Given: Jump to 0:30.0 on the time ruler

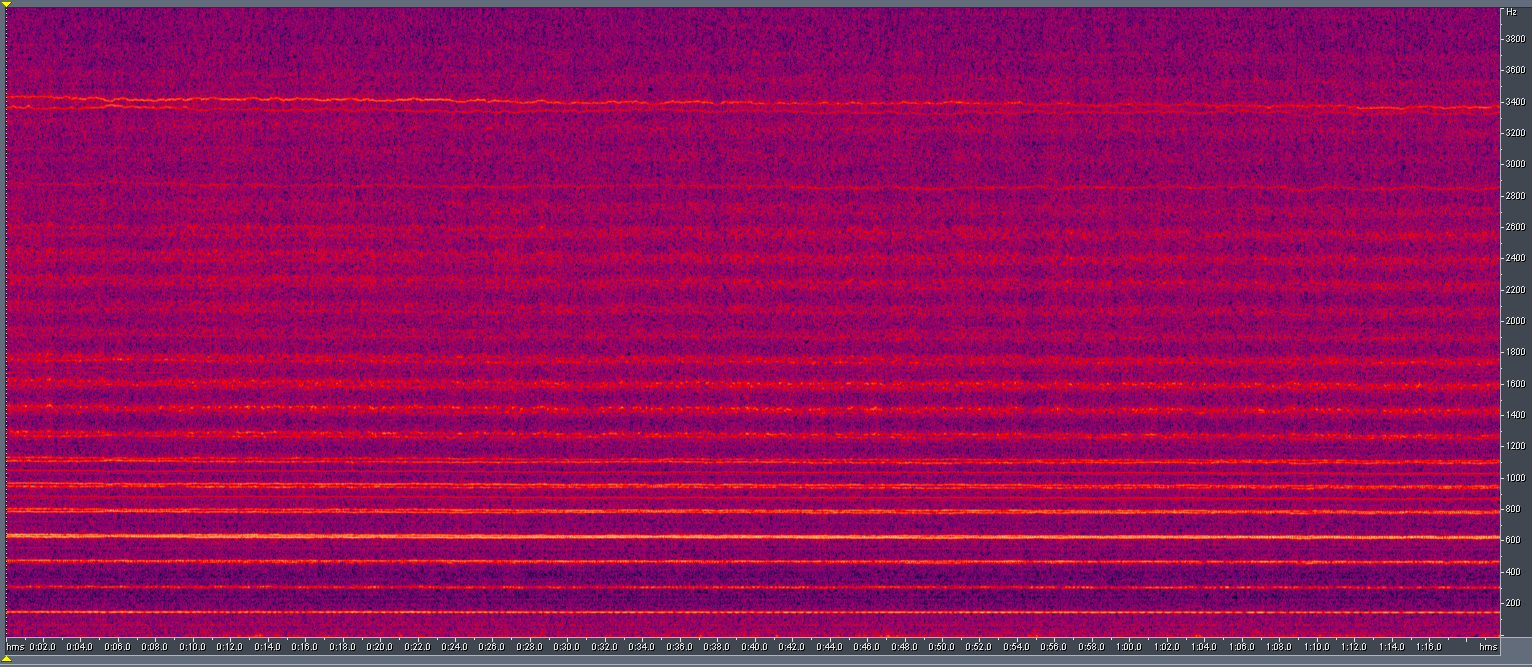Looking at the screenshot, I should coord(567,647).
